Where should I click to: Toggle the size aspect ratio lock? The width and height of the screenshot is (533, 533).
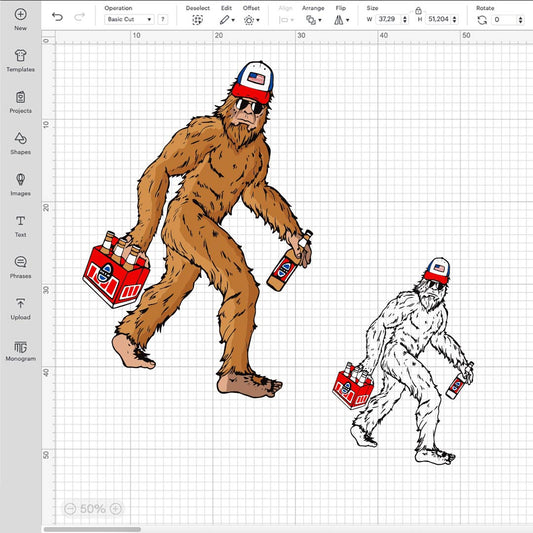coord(418,11)
